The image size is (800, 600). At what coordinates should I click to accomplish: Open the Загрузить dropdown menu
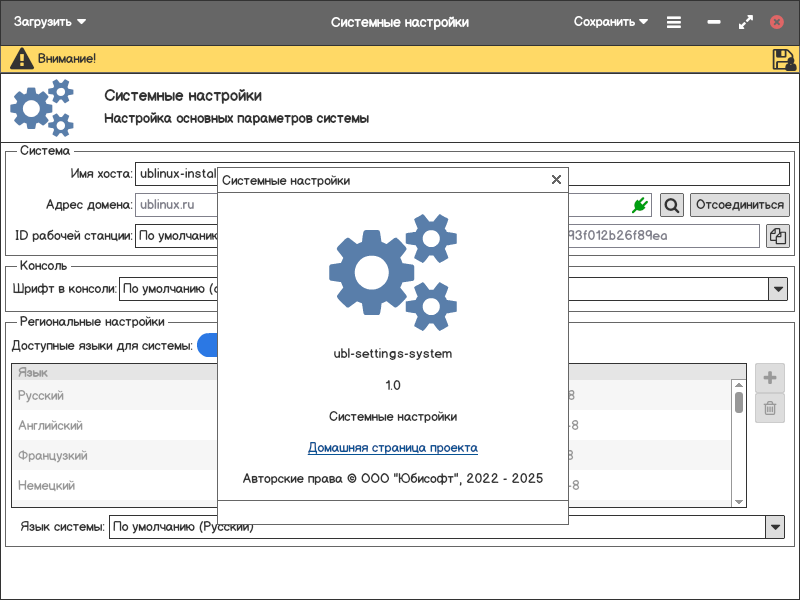50,22
